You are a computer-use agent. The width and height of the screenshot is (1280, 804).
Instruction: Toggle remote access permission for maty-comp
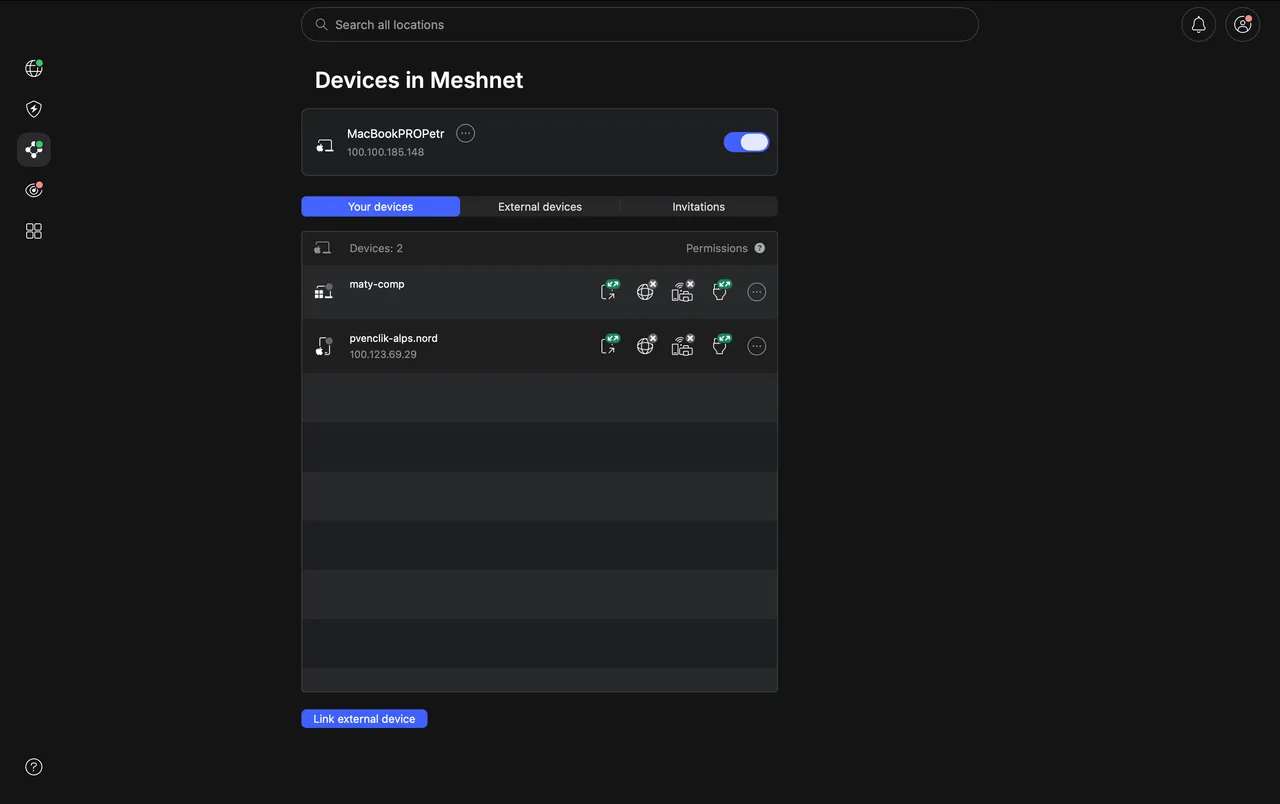[x=609, y=291]
